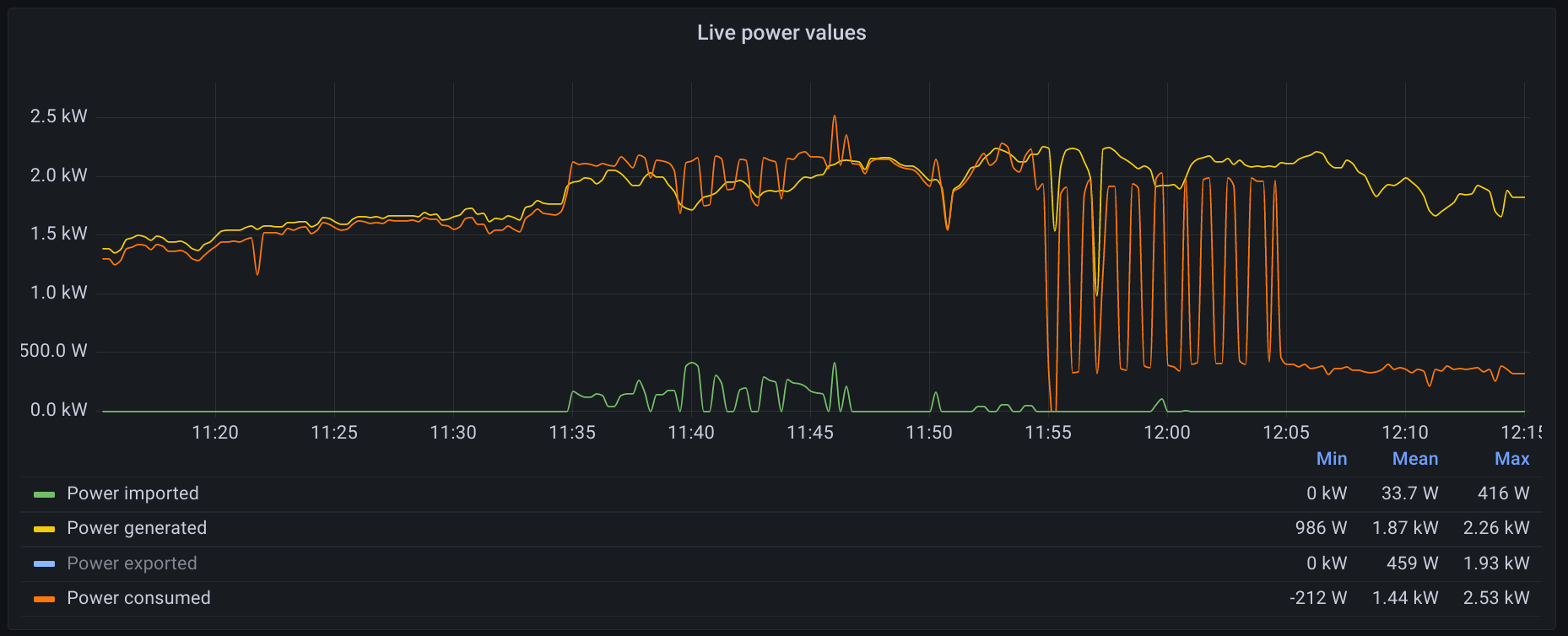Sort legend by Max column
The height and width of the screenshot is (636, 1568).
(x=1511, y=459)
